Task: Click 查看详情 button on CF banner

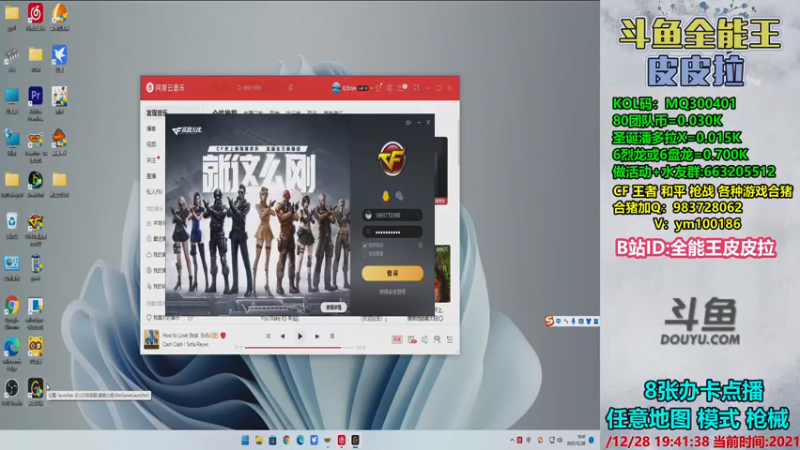Action: [334, 307]
